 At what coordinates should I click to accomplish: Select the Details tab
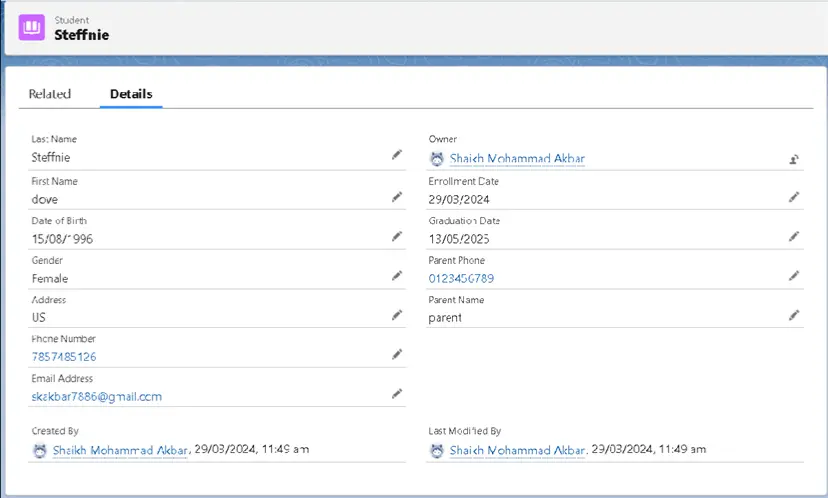click(131, 94)
